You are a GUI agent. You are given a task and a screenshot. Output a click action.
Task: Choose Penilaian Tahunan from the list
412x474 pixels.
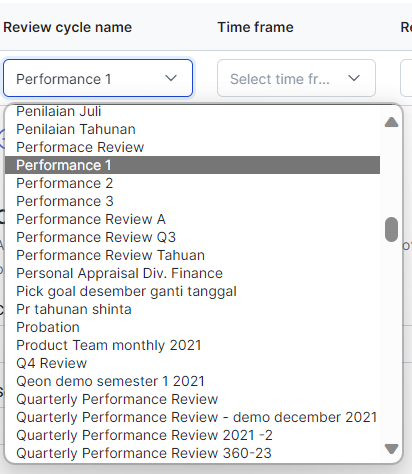(192, 129)
